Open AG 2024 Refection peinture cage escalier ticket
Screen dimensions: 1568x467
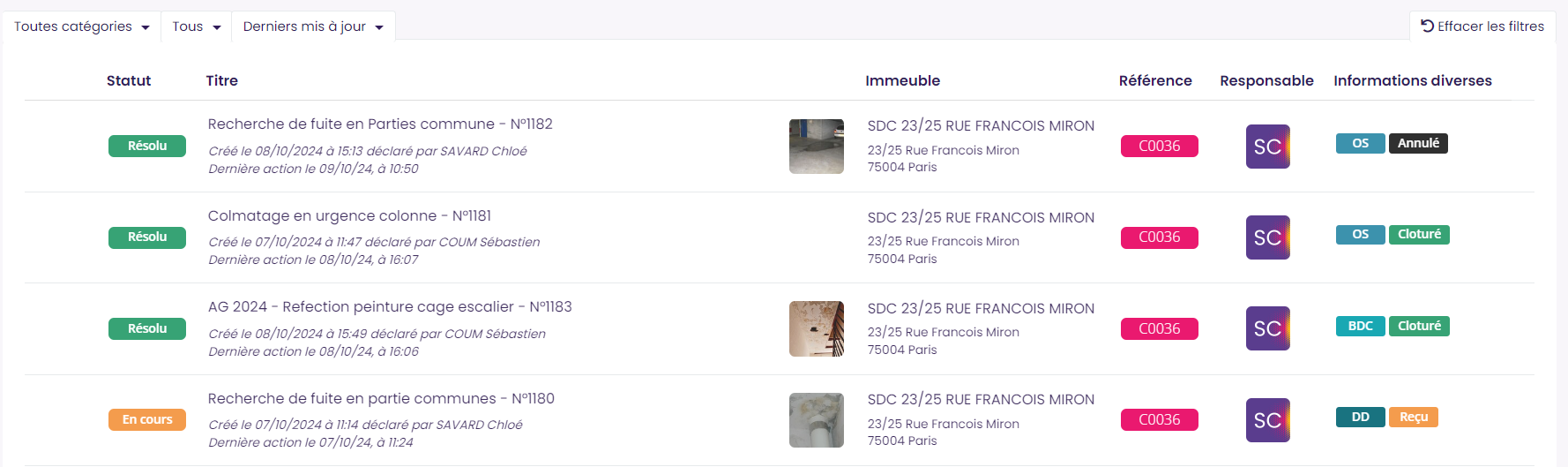(x=389, y=307)
